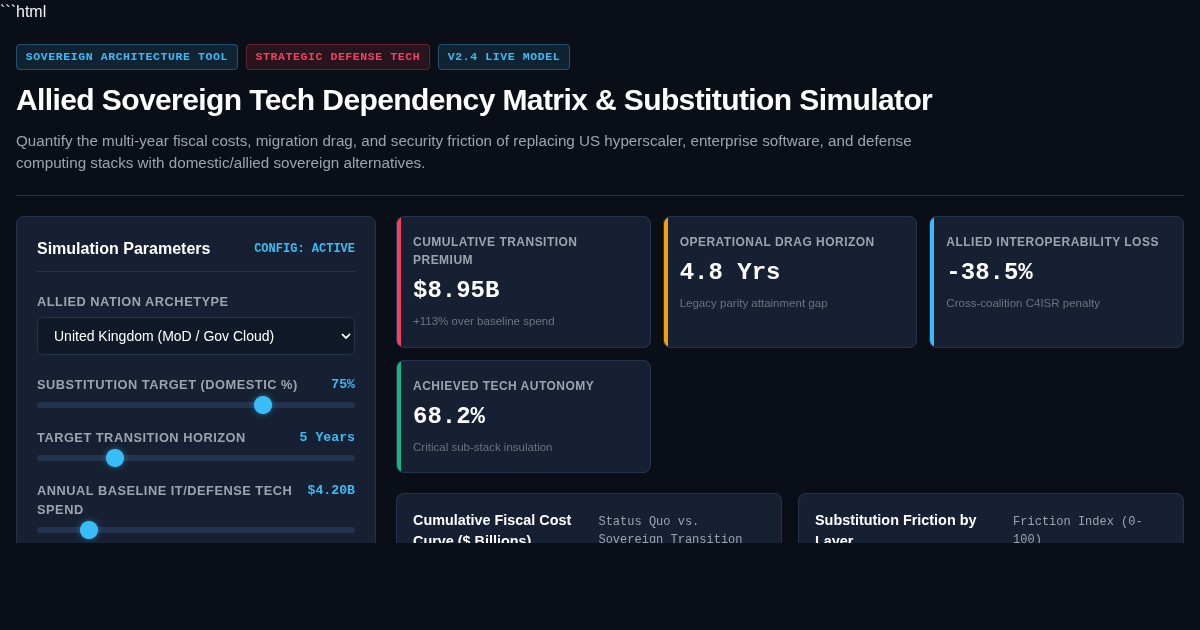Select the Operational Drag Horizon card
The height and width of the screenshot is (630, 1200).
[x=790, y=282]
